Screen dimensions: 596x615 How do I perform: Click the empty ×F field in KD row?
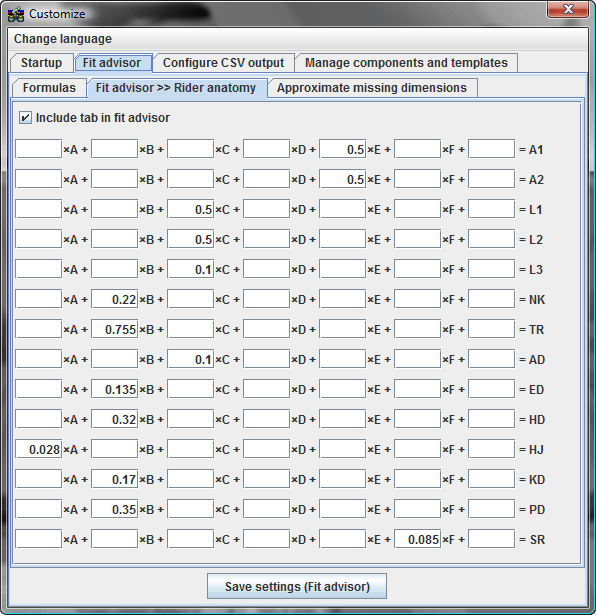[417, 479]
